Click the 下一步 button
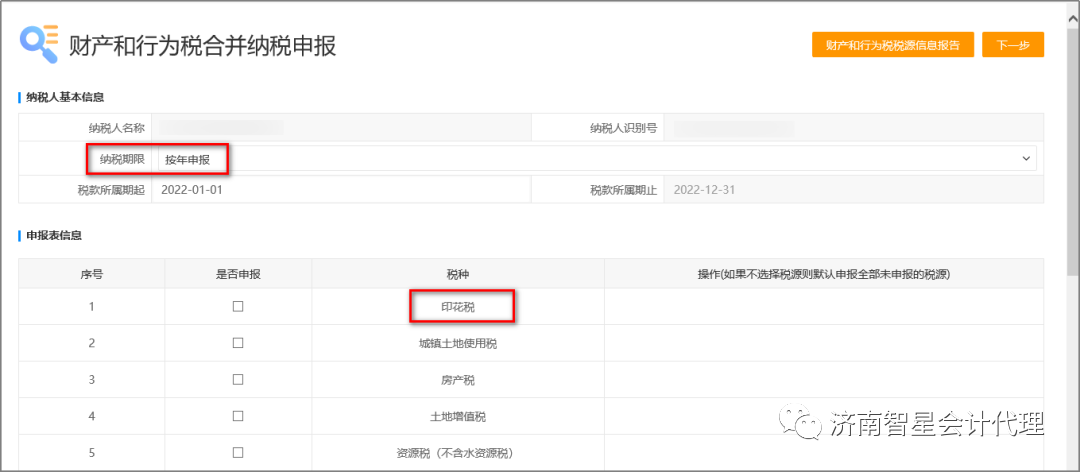 coord(1013,45)
